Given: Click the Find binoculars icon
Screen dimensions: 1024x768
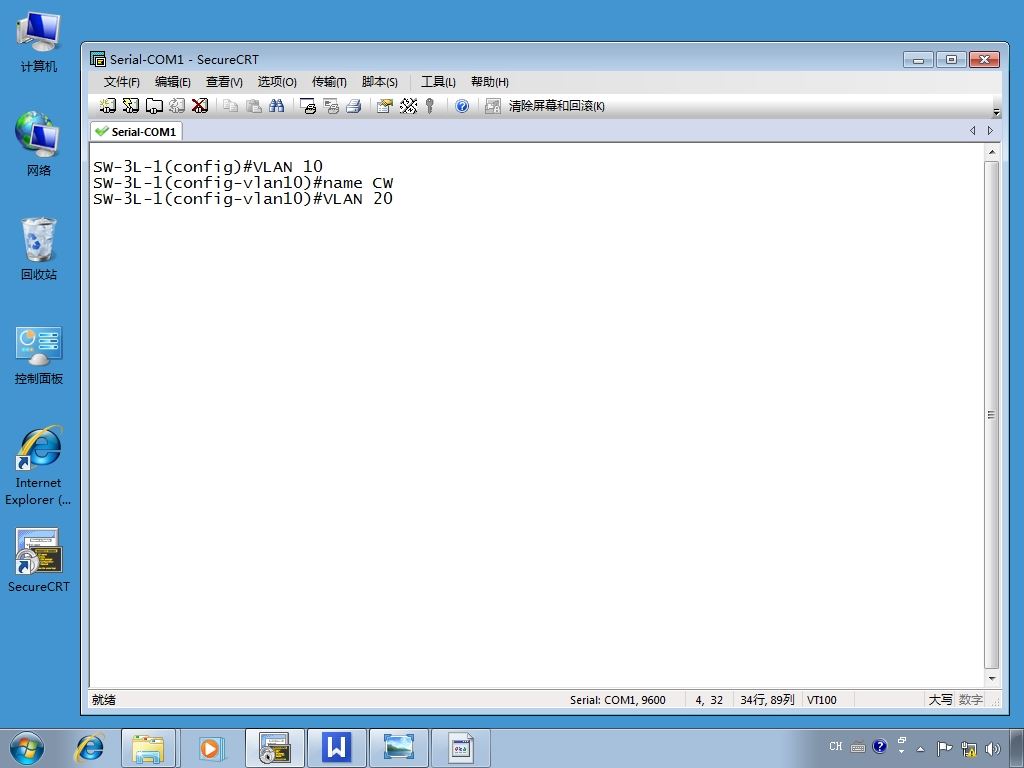Looking at the screenshot, I should click(276, 106).
